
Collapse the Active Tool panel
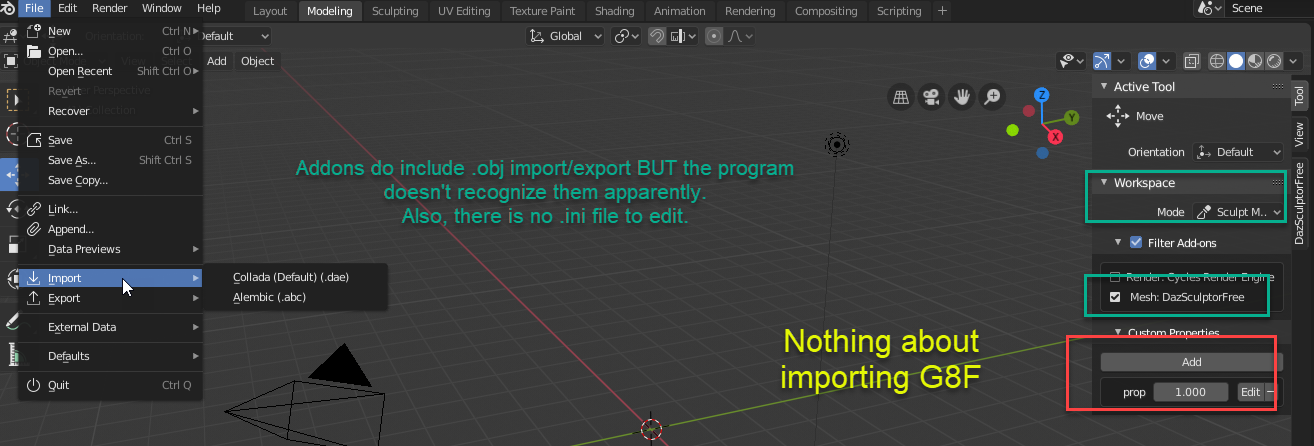pos(1104,87)
